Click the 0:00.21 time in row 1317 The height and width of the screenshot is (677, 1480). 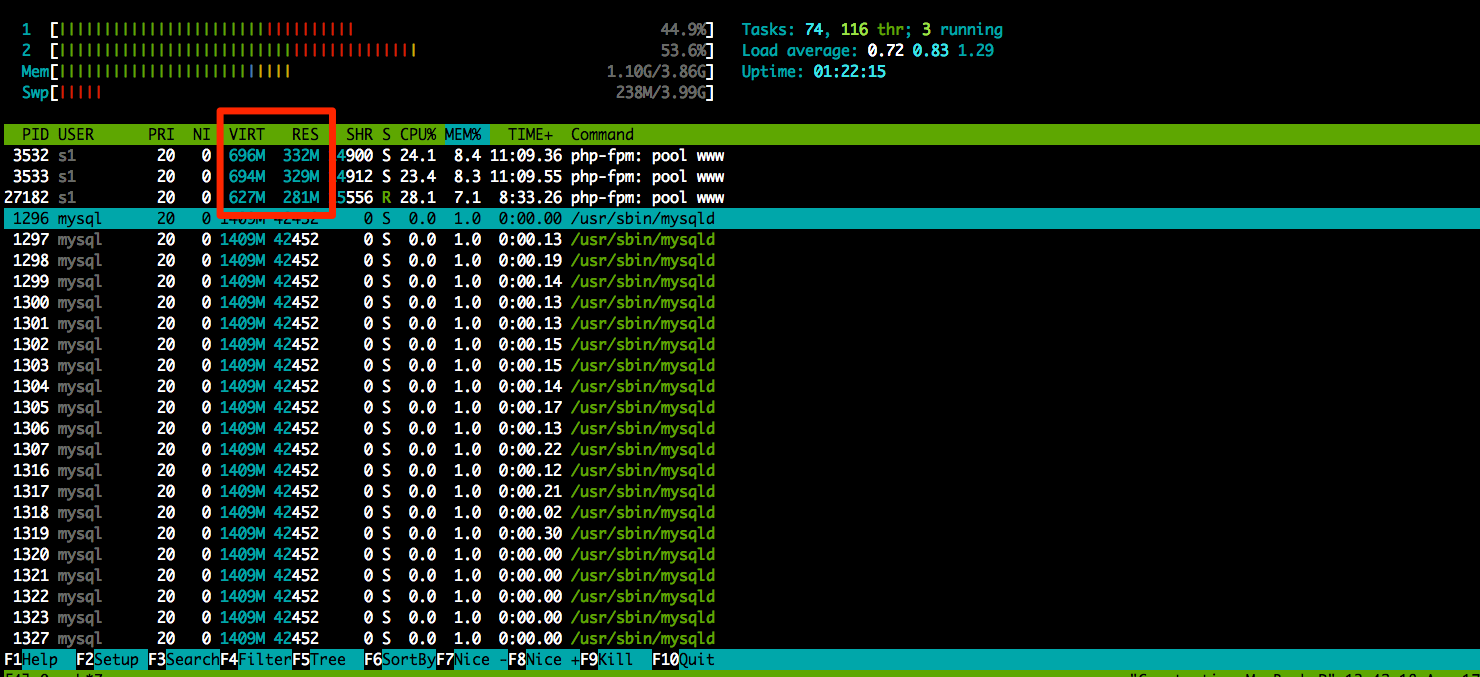tap(530, 491)
